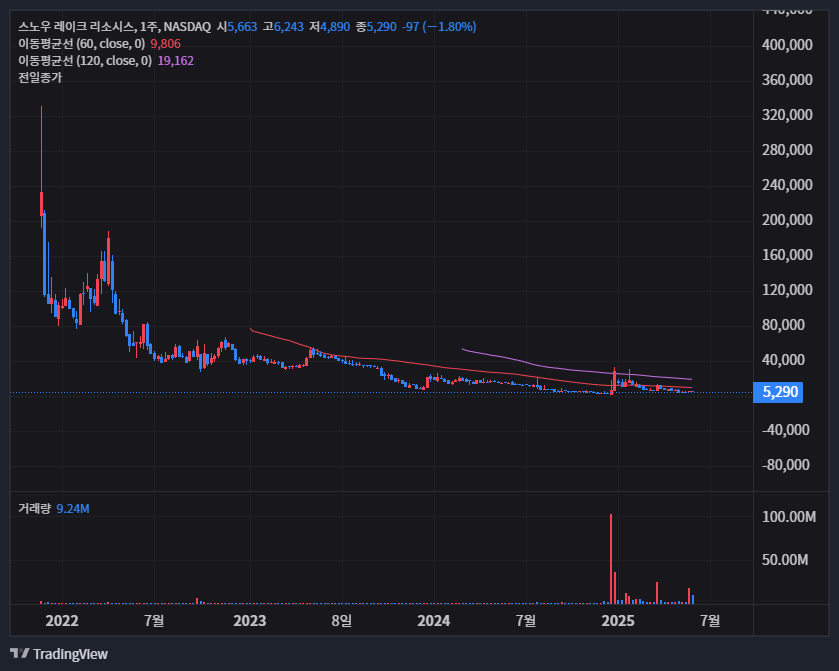Click the highlighted current price tag 5,290
The width and height of the screenshot is (839, 671).
pyautogui.click(x=778, y=392)
